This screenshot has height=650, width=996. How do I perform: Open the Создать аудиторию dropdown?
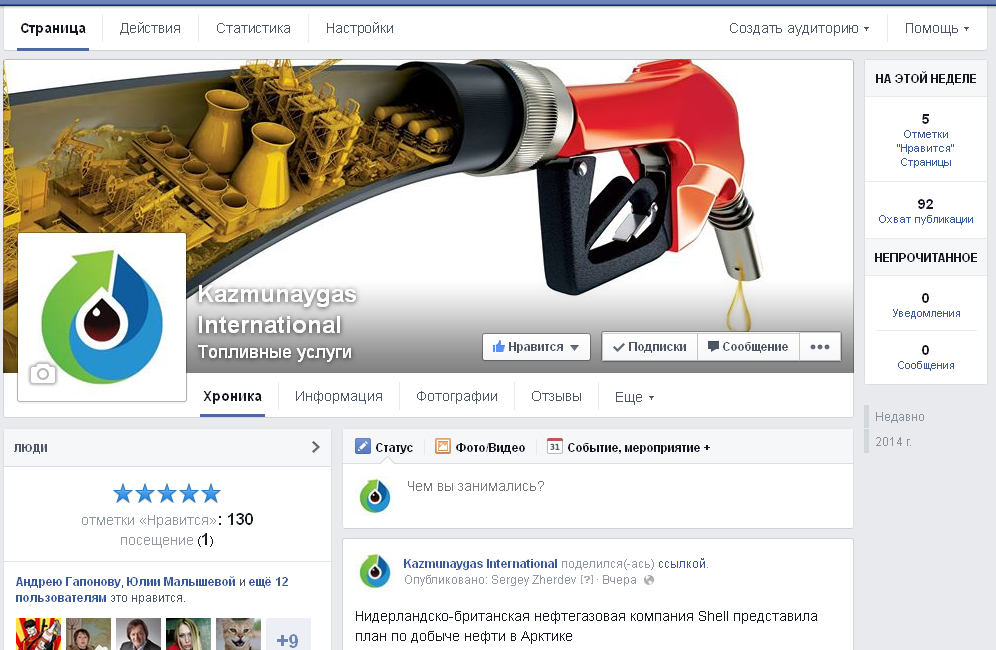pyautogui.click(x=799, y=29)
